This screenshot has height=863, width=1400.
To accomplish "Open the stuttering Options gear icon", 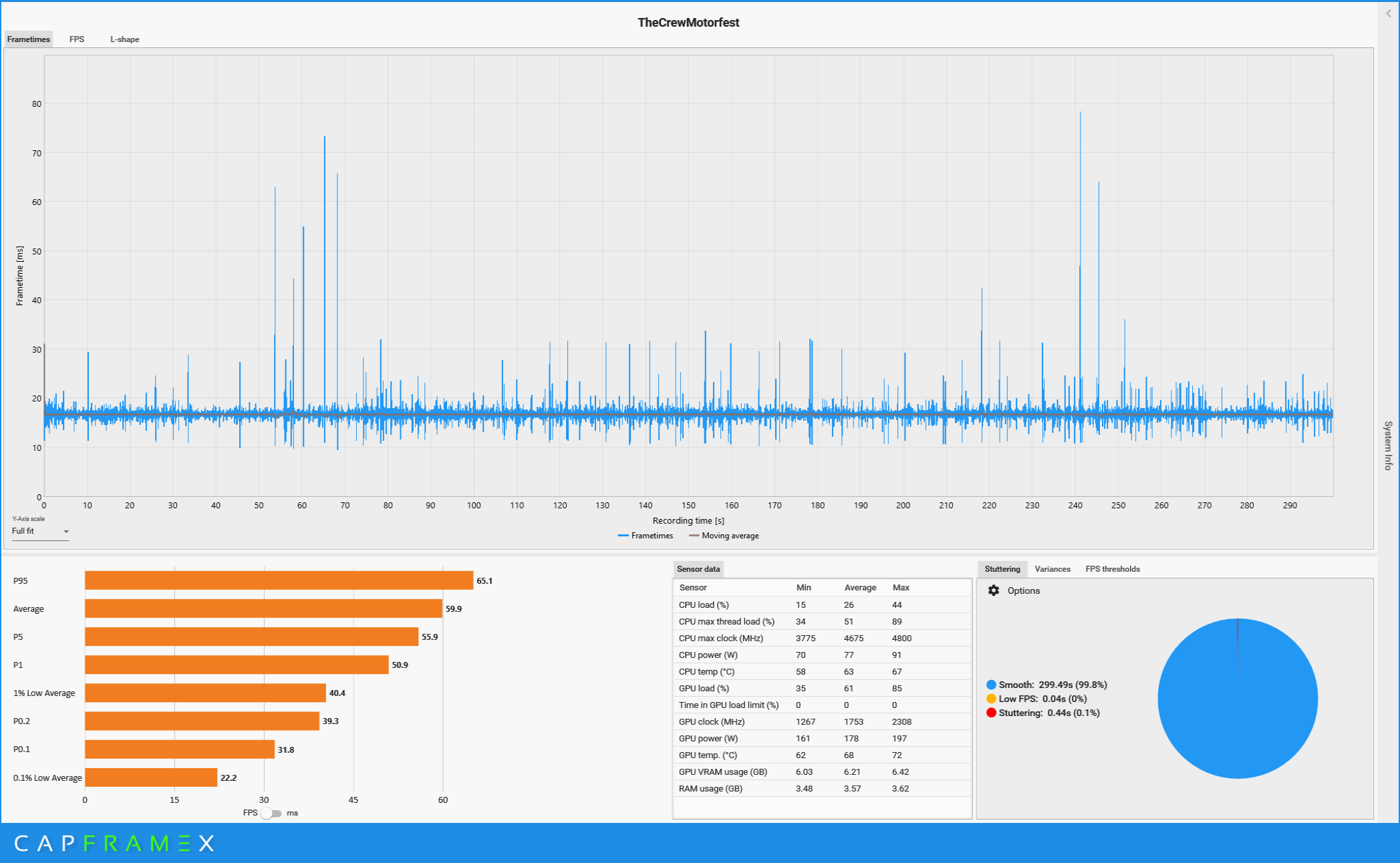I will [994, 590].
